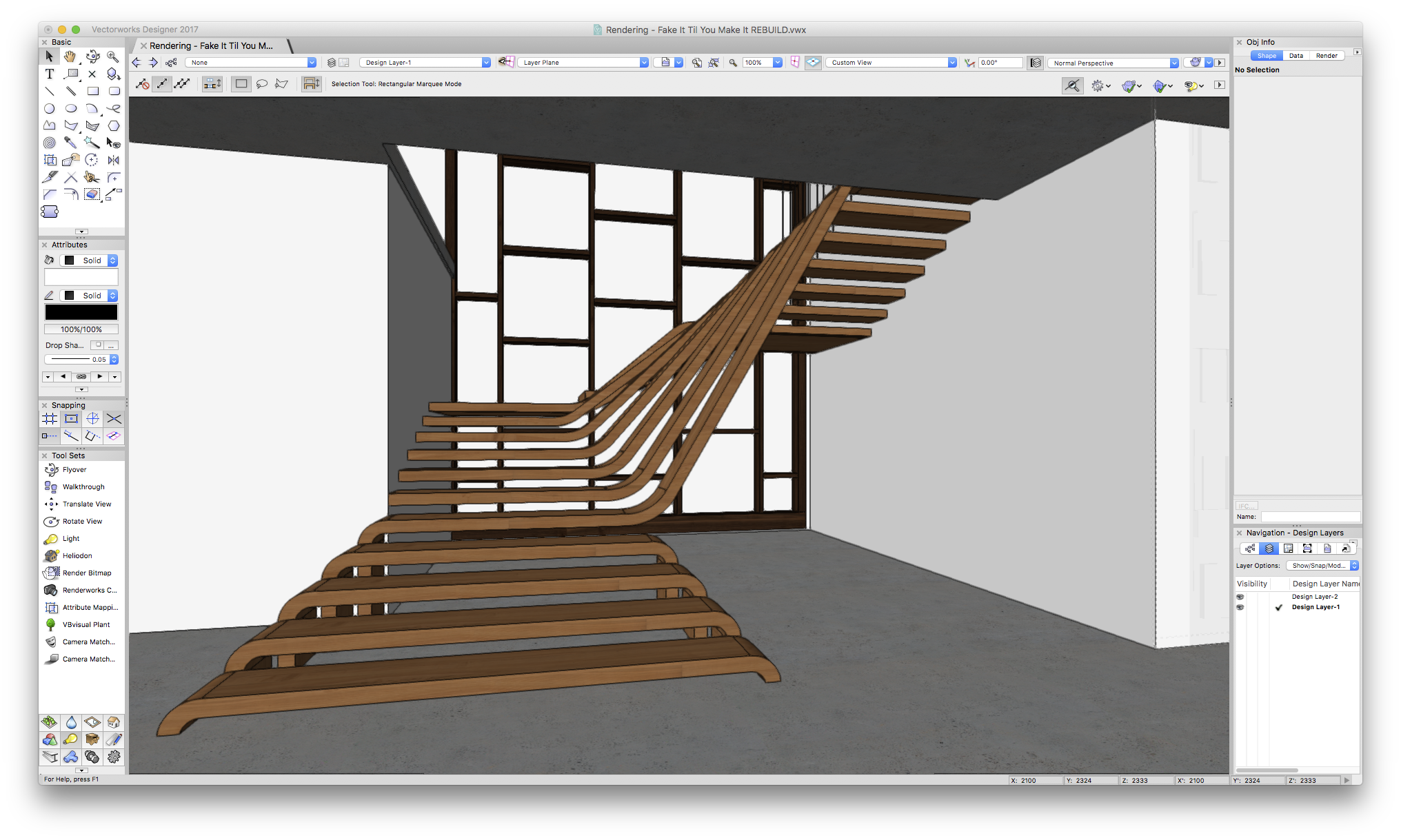Select the Heliodon tool
Viewport: 1401px width, 840px height.
tap(77, 556)
